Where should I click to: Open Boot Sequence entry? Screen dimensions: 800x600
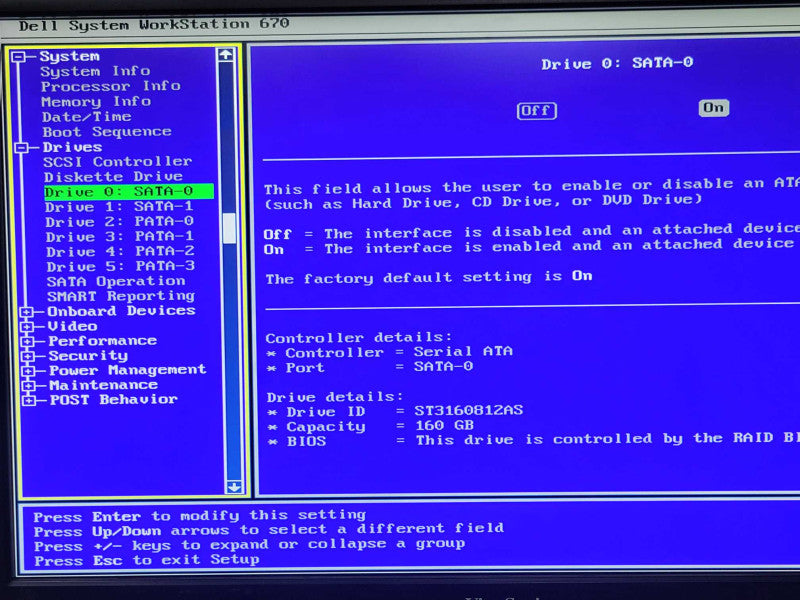[x=107, y=132]
